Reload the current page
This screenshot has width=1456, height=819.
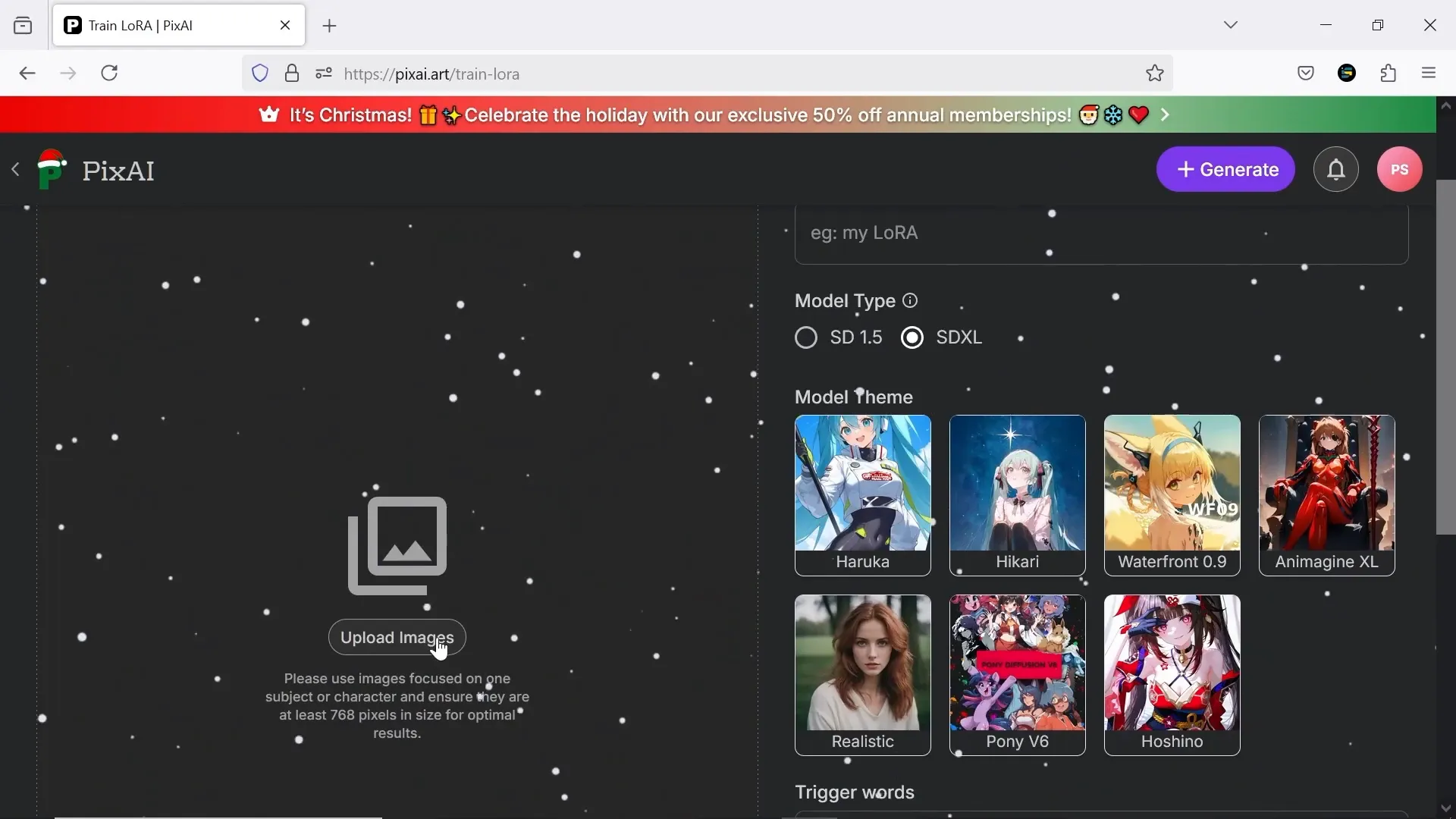point(111,74)
